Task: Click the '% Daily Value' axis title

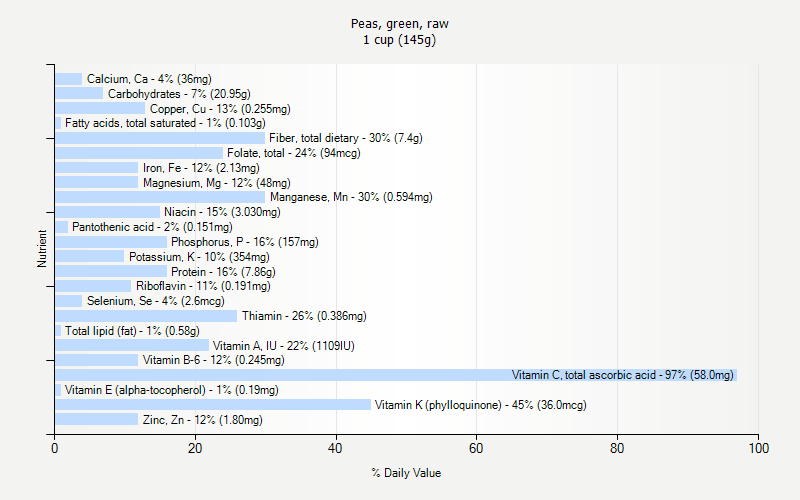Action: click(406, 473)
